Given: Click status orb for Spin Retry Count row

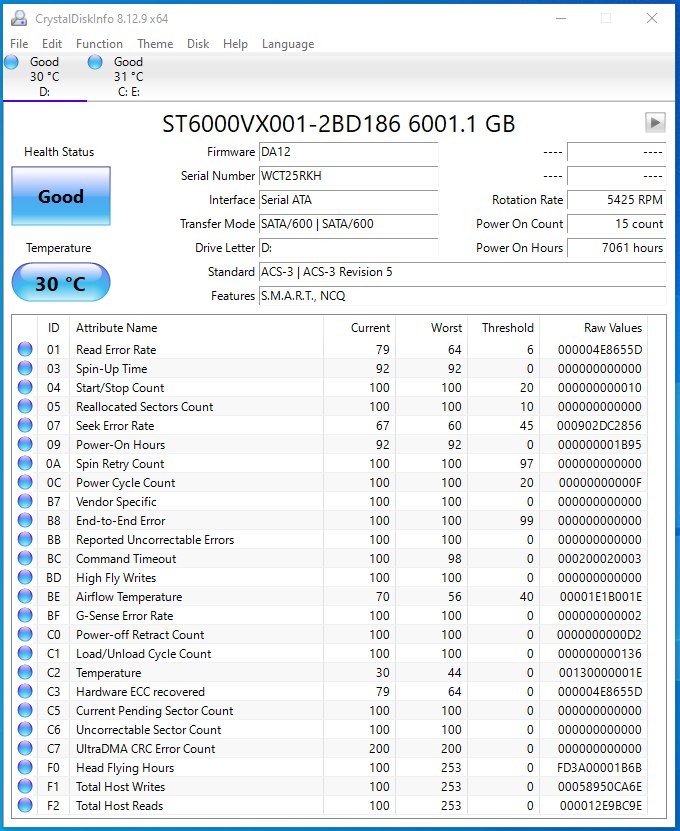Looking at the screenshot, I should coord(25,463).
